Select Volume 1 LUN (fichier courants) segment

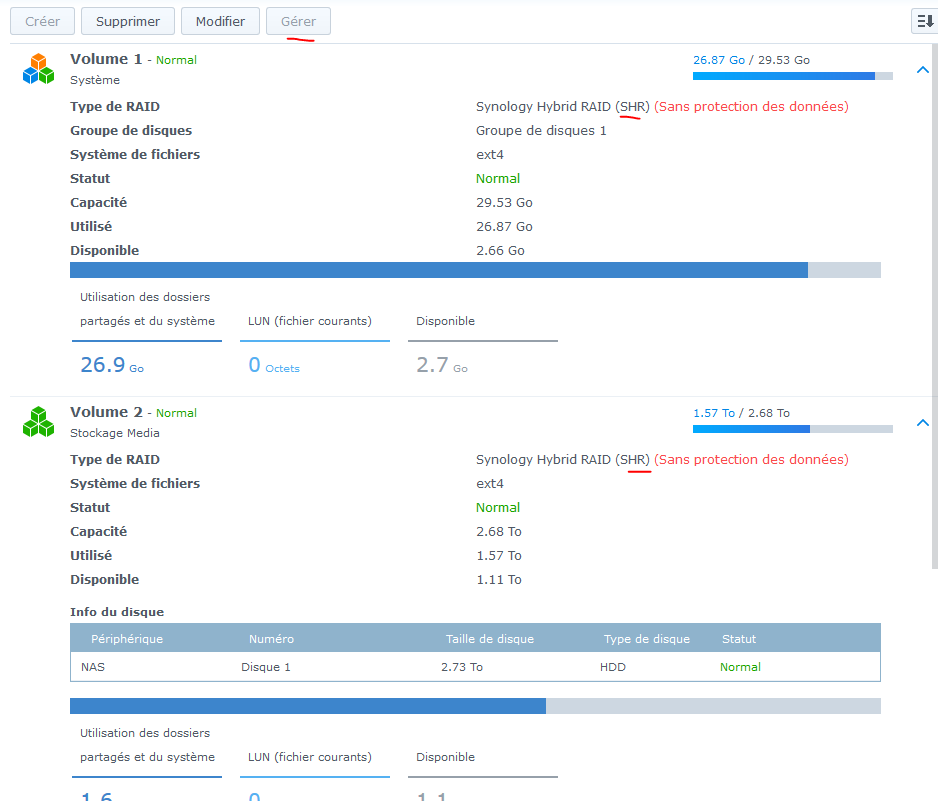point(315,343)
